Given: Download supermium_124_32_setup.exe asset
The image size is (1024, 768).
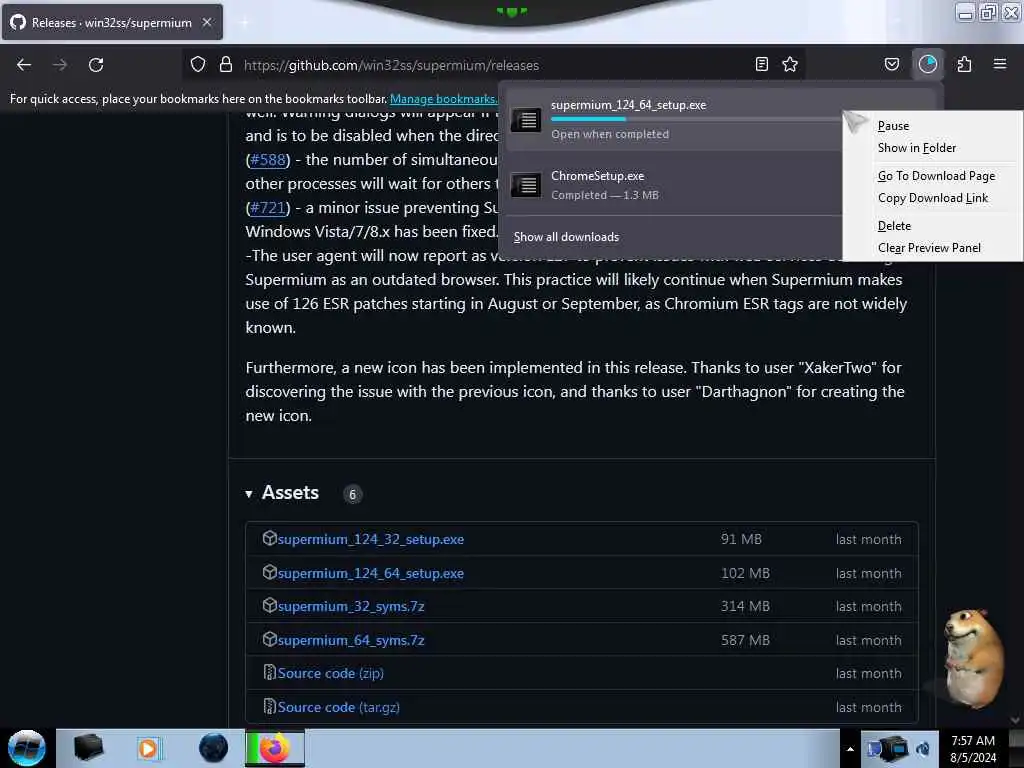Looking at the screenshot, I should click(x=371, y=539).
